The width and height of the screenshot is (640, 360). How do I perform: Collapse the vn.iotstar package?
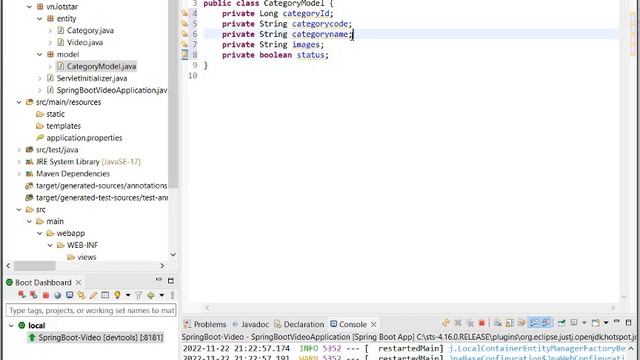(x=29, y=7)
